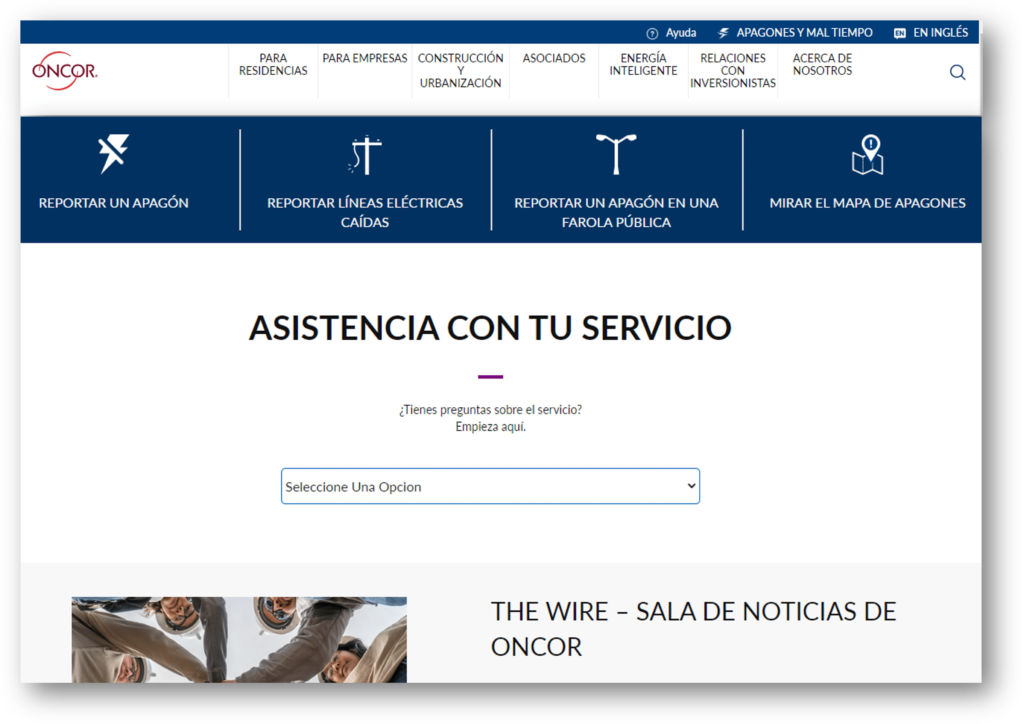Screen dimensions: 1024x724
Task: Click Mirar el Mapa de Apagones link
Action: coord(867,203)
